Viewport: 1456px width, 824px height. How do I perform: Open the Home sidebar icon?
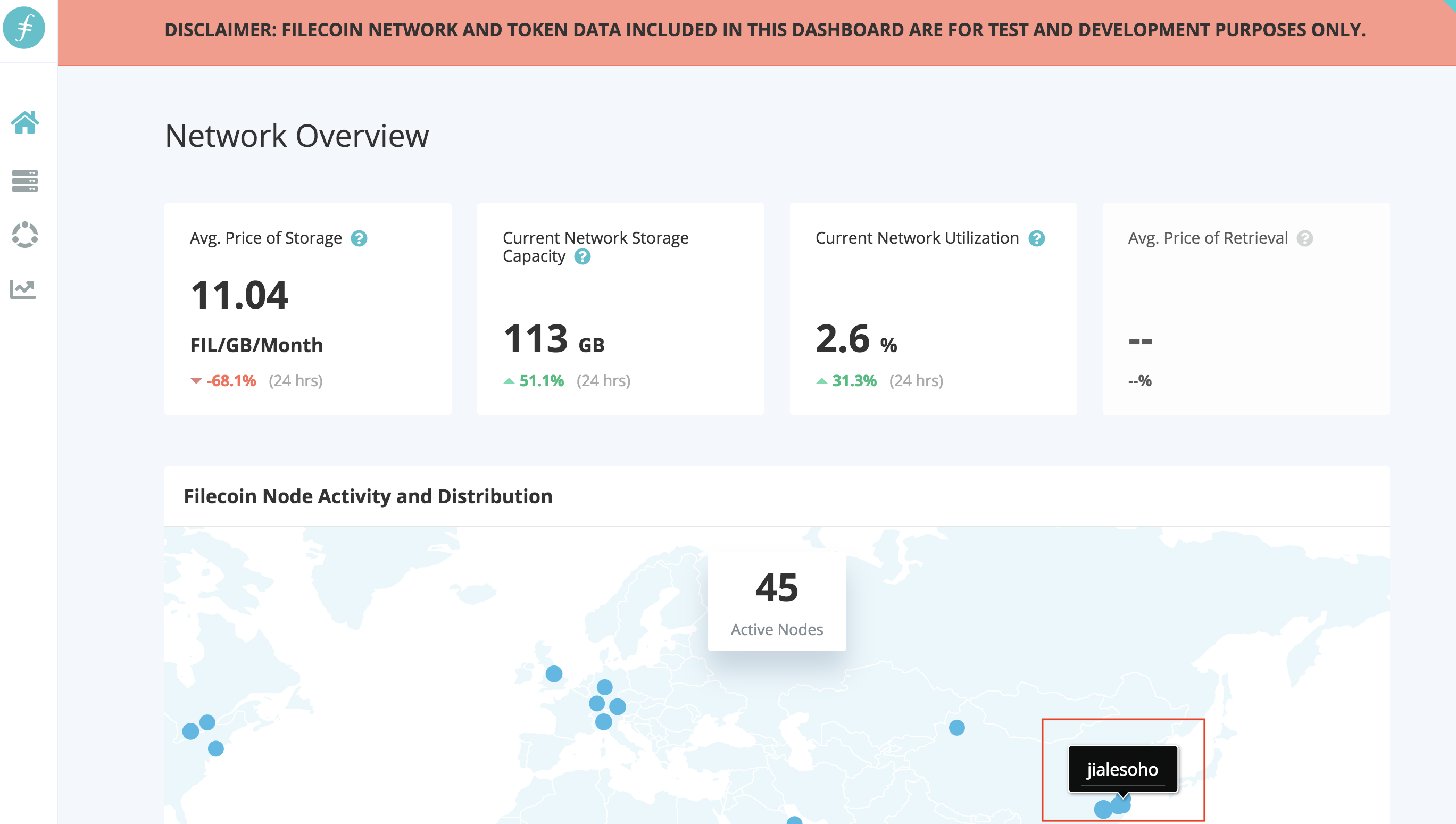tap(24, 122)
